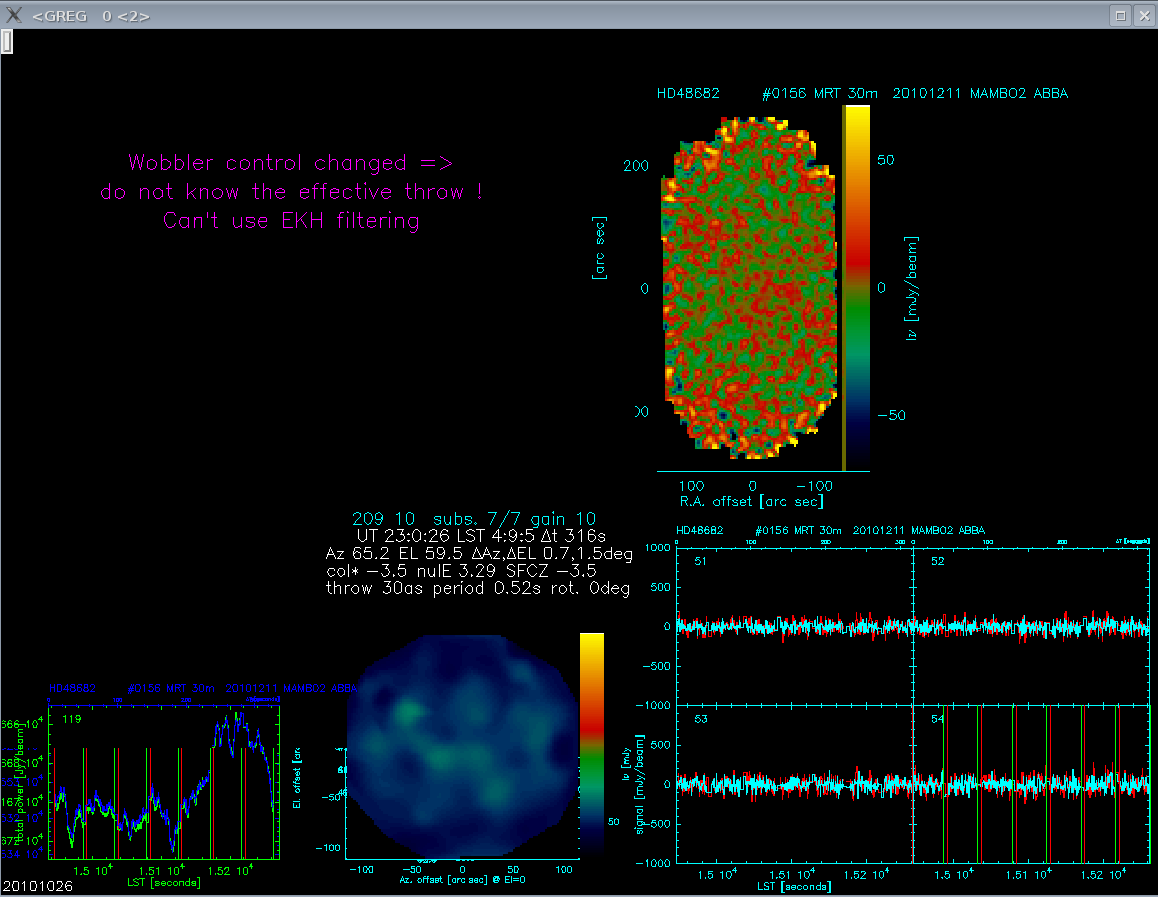Image resolution: width=1158 pixels, height=897 pixels.
Task: Click the GREG window title text
Action: coord(91,16)
